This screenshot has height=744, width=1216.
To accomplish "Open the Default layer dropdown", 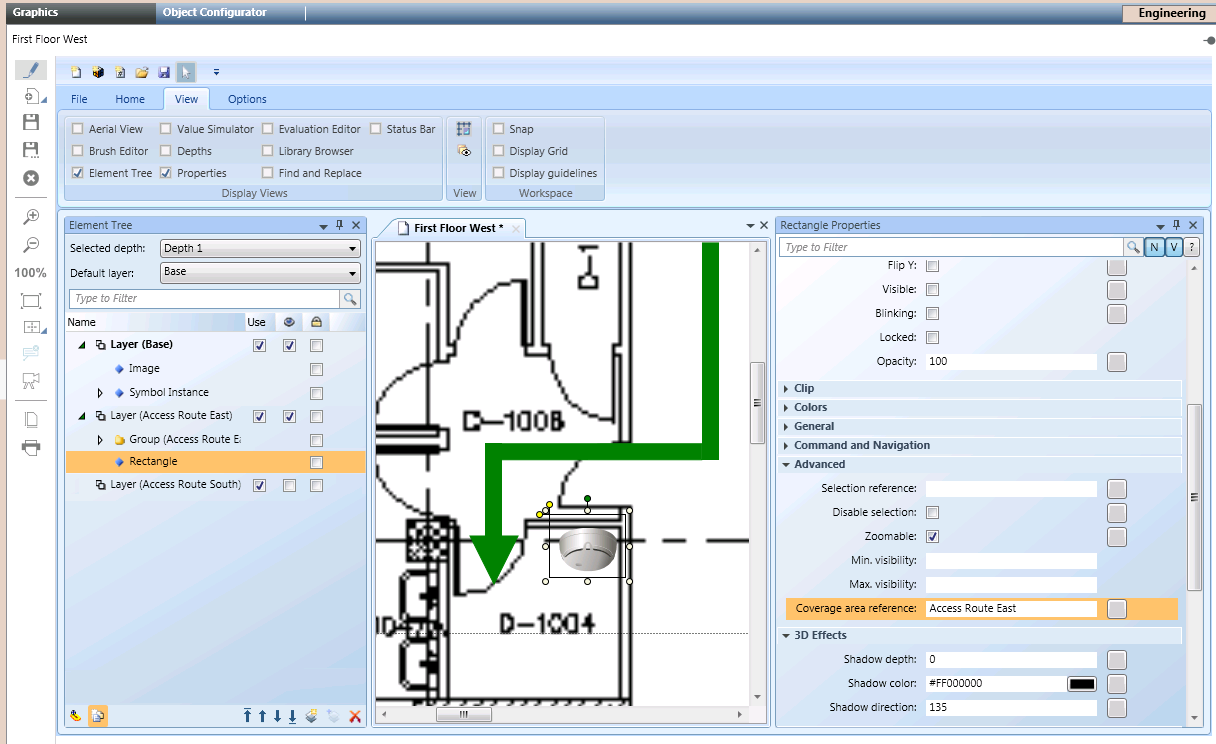I will [352, 272].
